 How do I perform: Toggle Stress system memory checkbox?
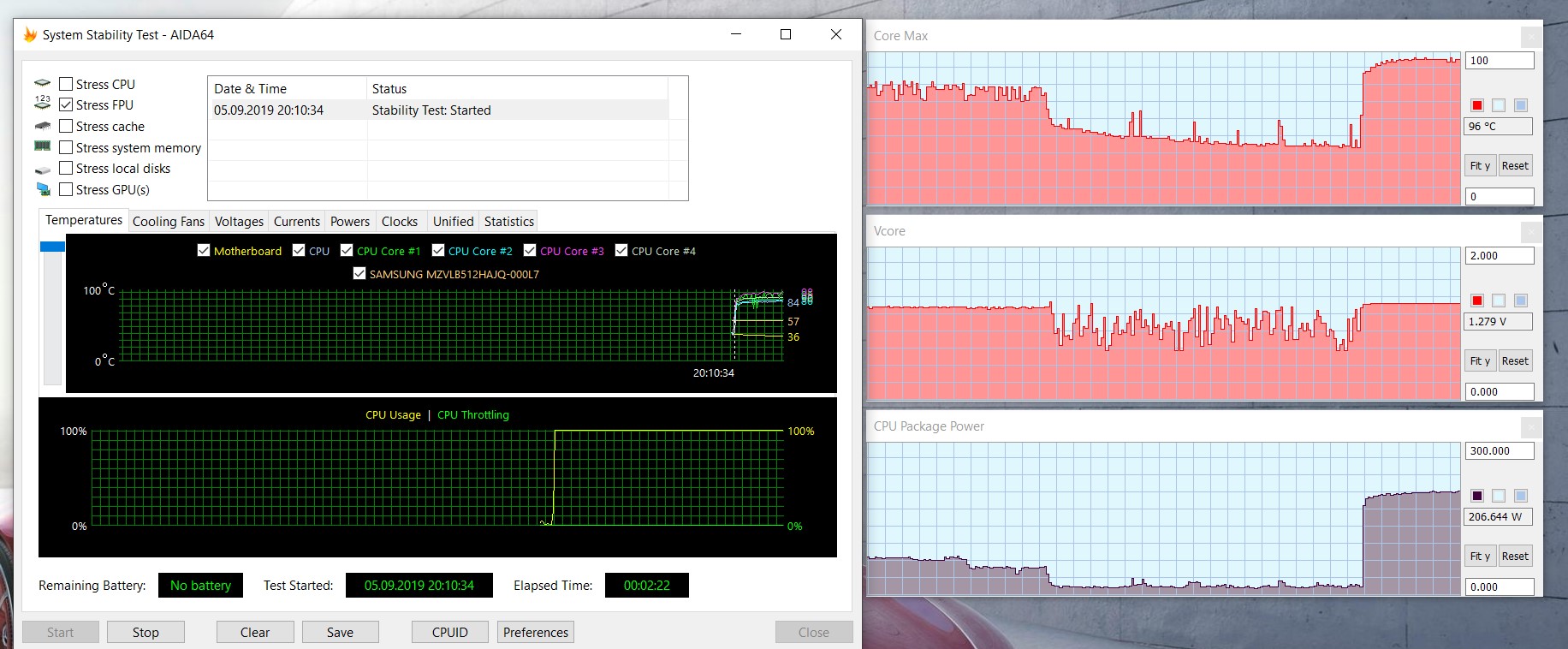tap(66, 147)
